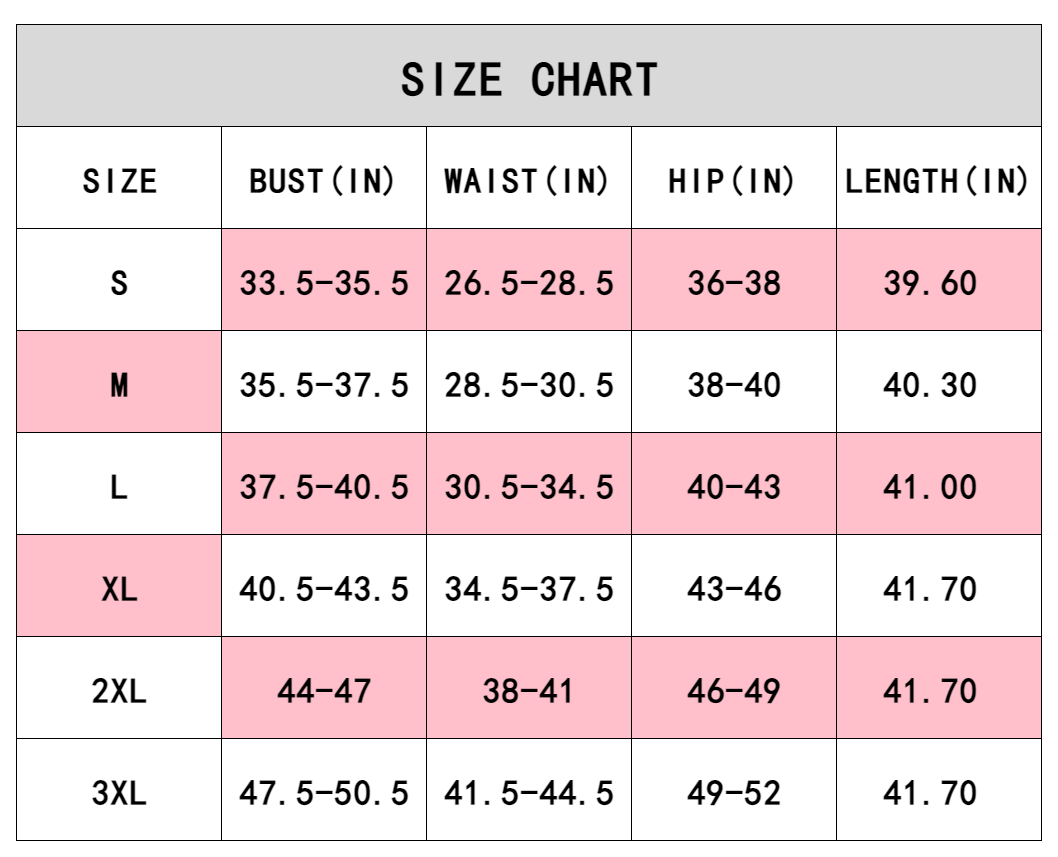Click bust value 44-47
This screenshot has width=1058, height=857.
click(323, 691)
